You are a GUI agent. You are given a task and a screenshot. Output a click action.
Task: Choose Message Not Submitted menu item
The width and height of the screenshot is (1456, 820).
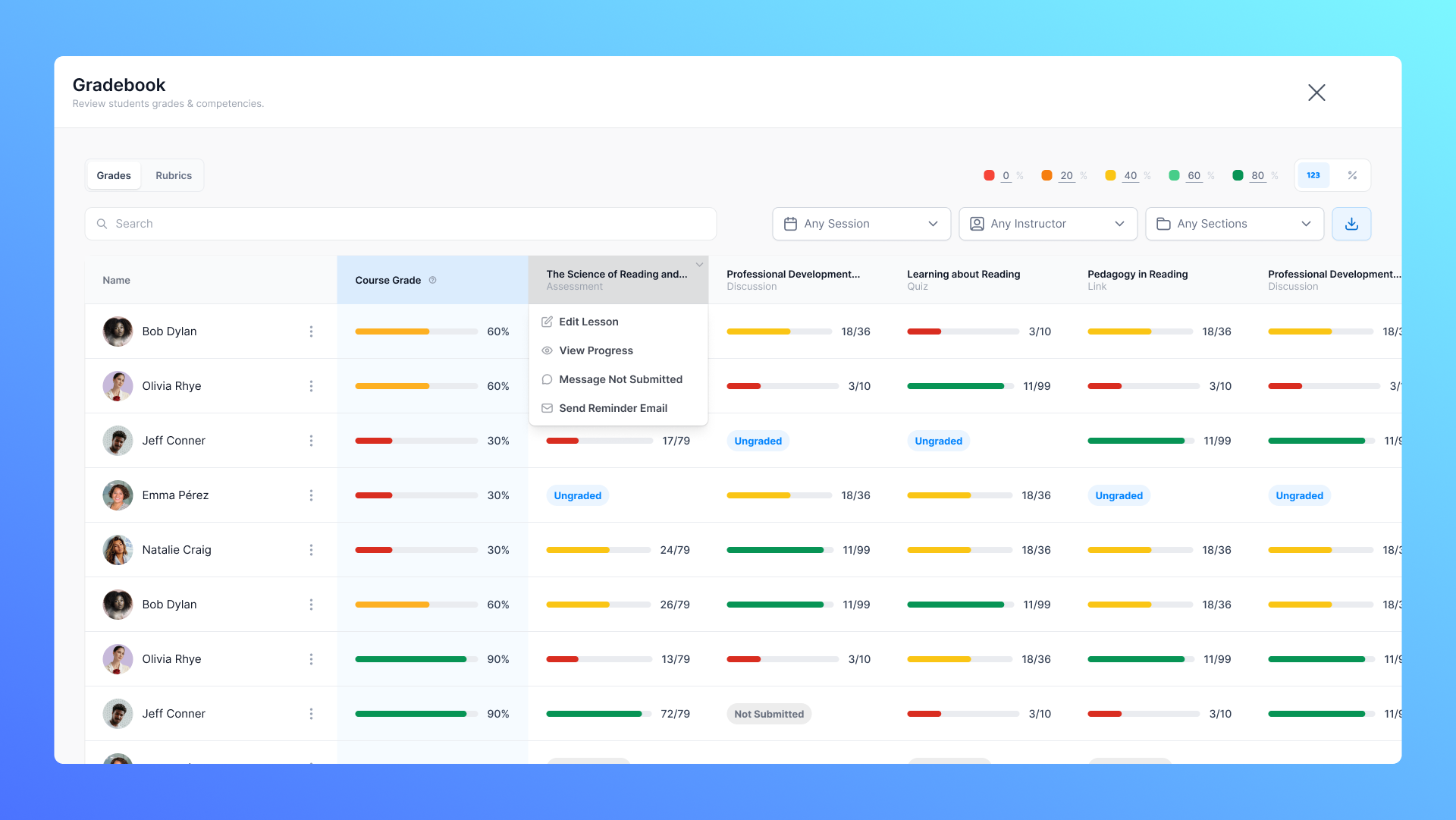tap(618, 379)
